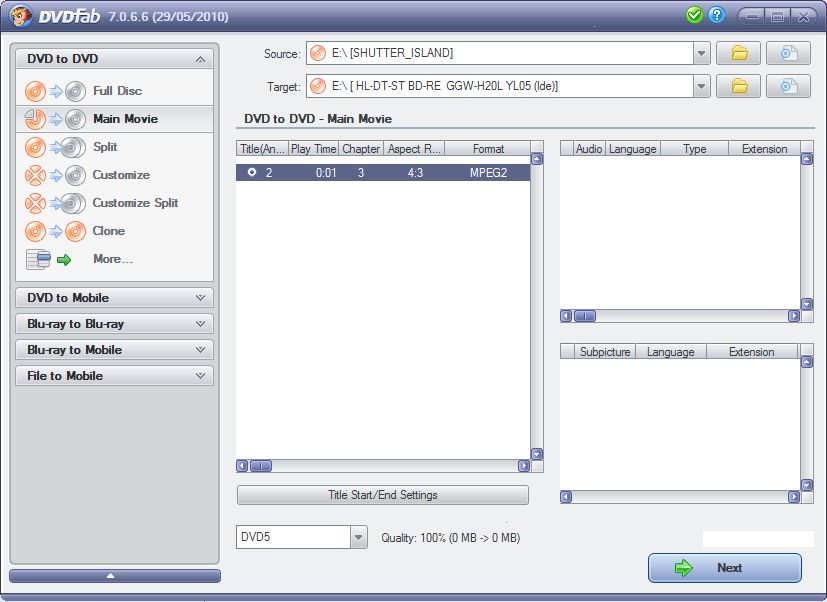Click the More modes list icon
Viewport: 827px width, 602px height.
click(39, 259)
